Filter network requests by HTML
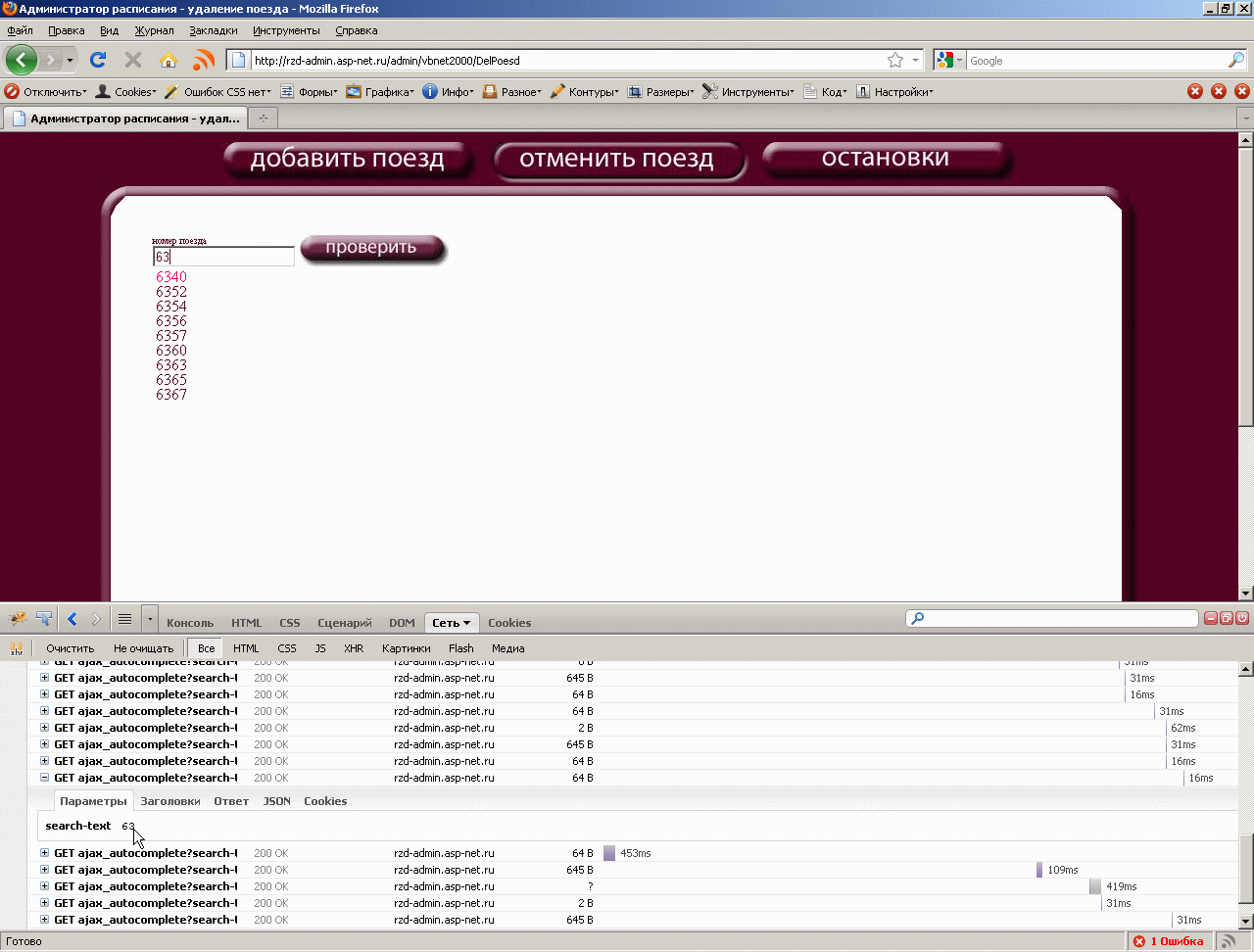 tap(246, 648)
